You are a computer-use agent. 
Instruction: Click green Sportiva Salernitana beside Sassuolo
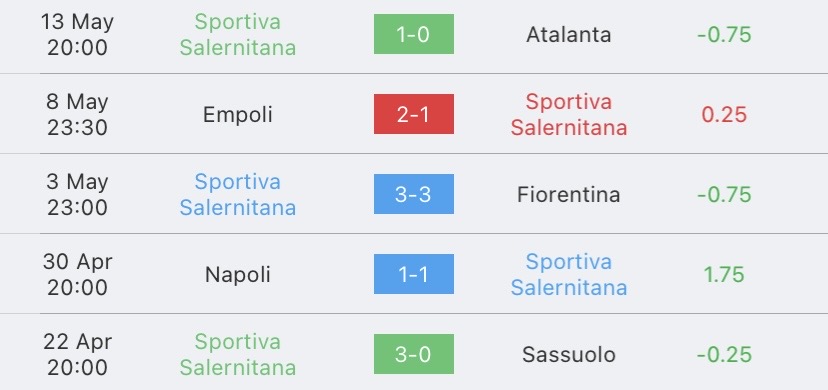238,355
